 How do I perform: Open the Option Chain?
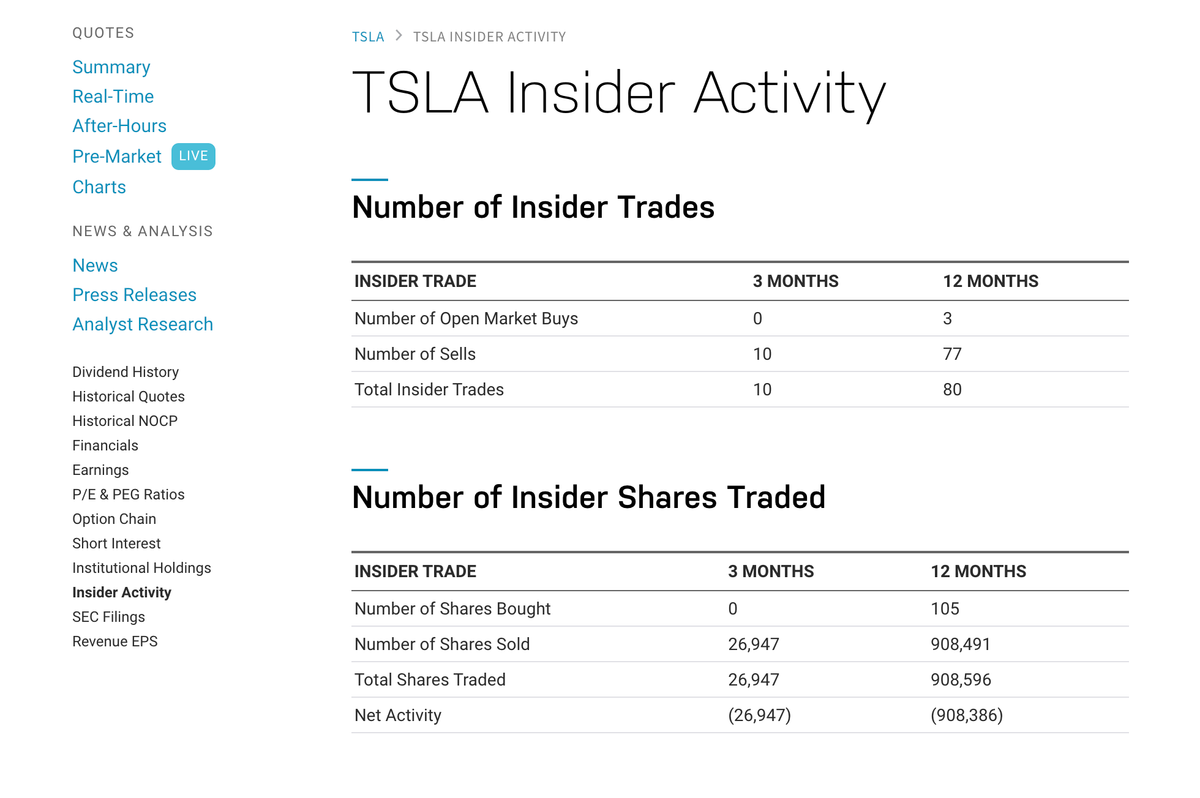[x=114, y=519]
